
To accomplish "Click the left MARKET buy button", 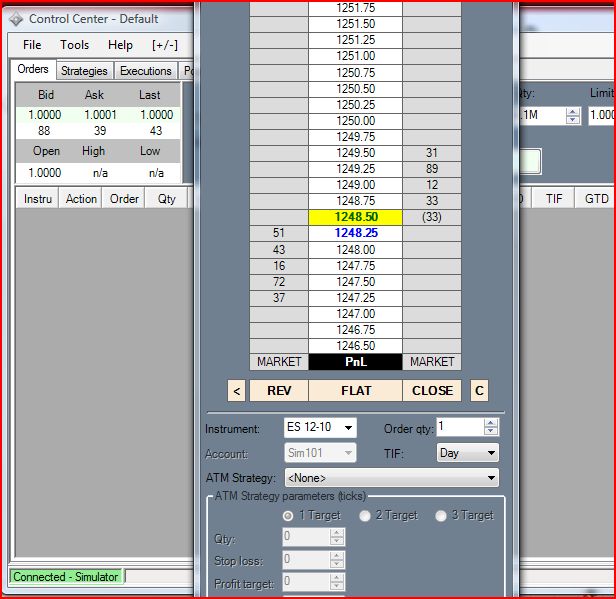I will click(279, 362).
